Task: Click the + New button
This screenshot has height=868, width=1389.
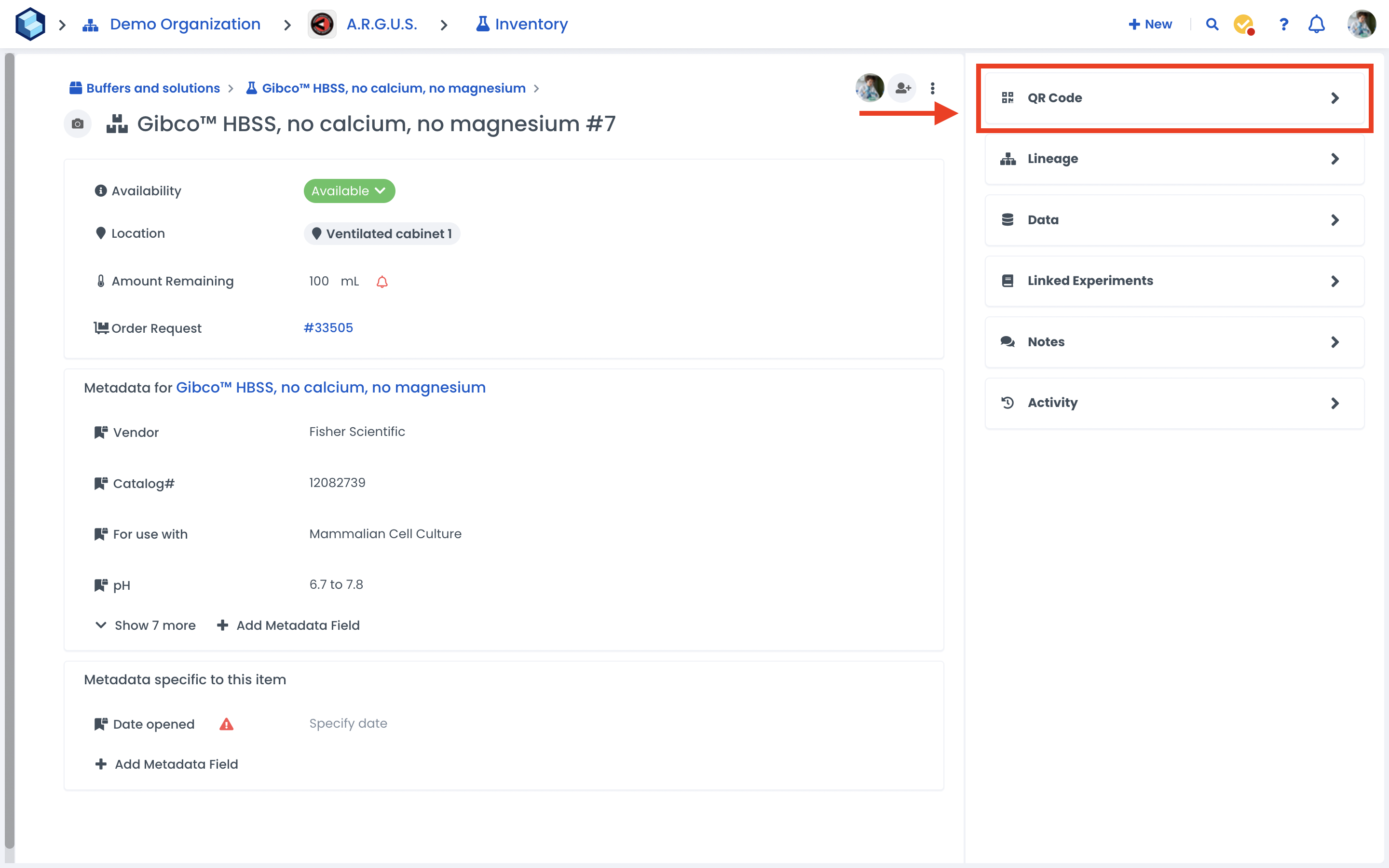Action: 1150,24
